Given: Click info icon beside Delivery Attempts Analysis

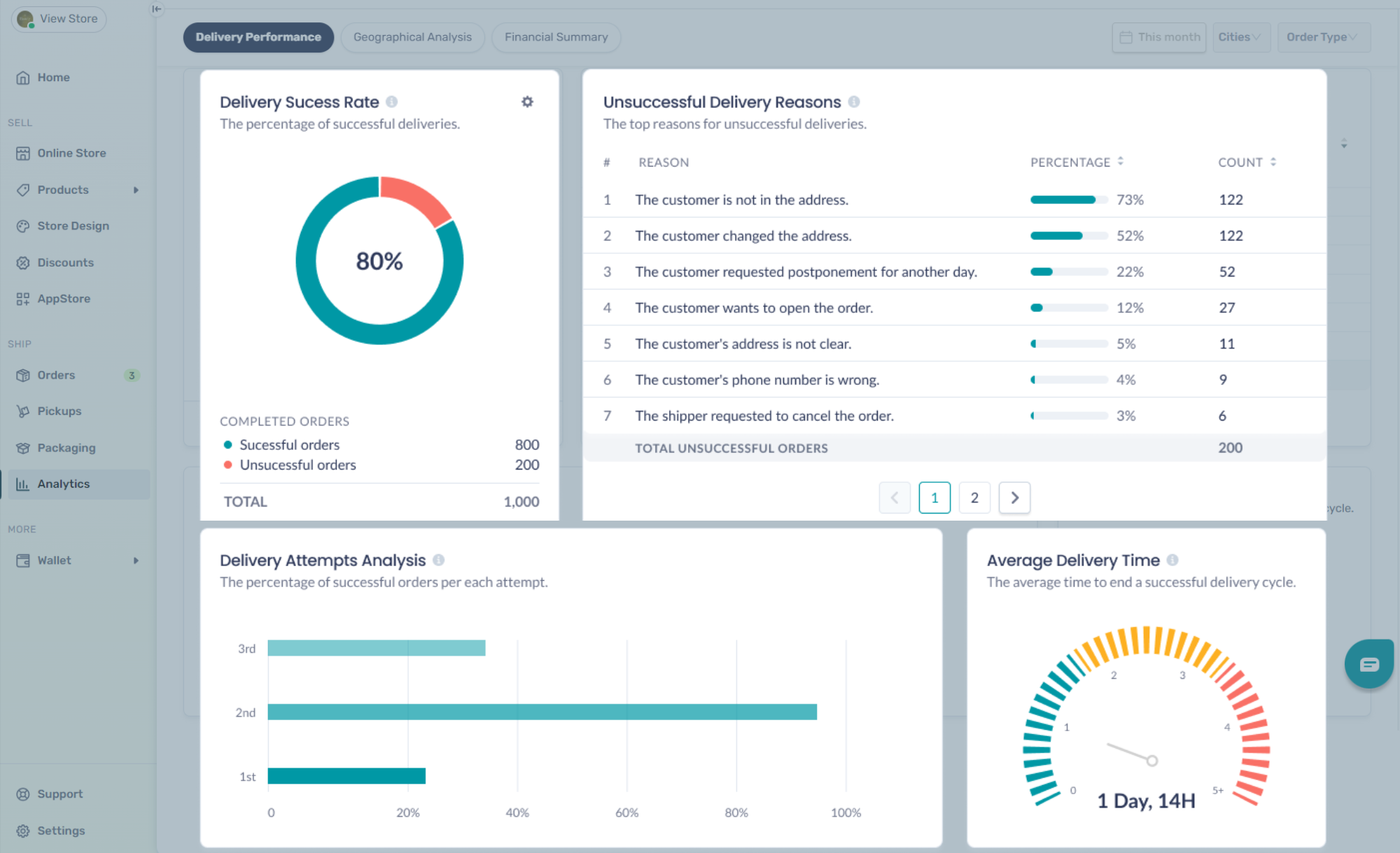Looking at the screenshot, I should point(439,561).
